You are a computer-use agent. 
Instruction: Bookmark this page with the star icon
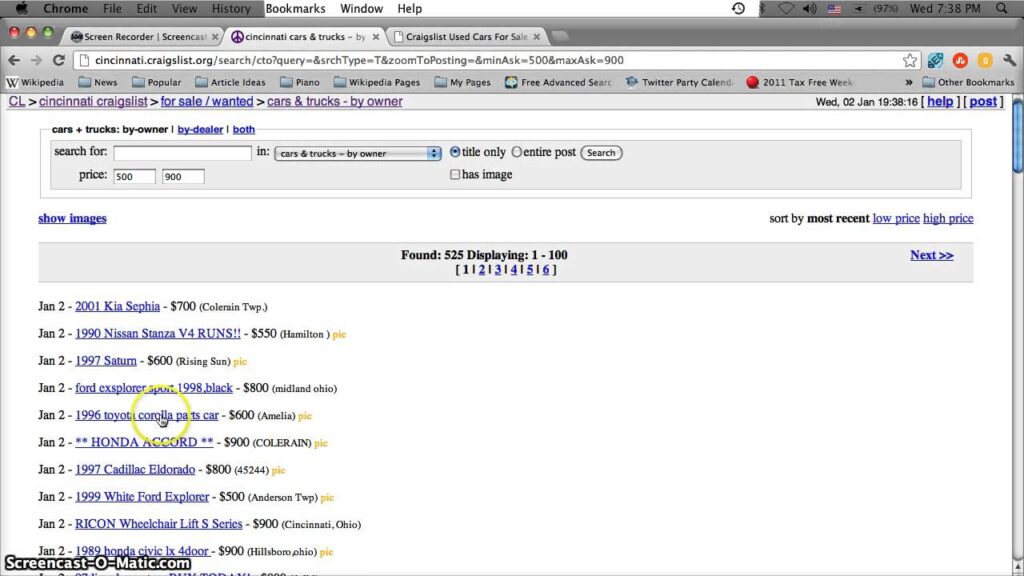pyautogui.click(x=910, y=60)
